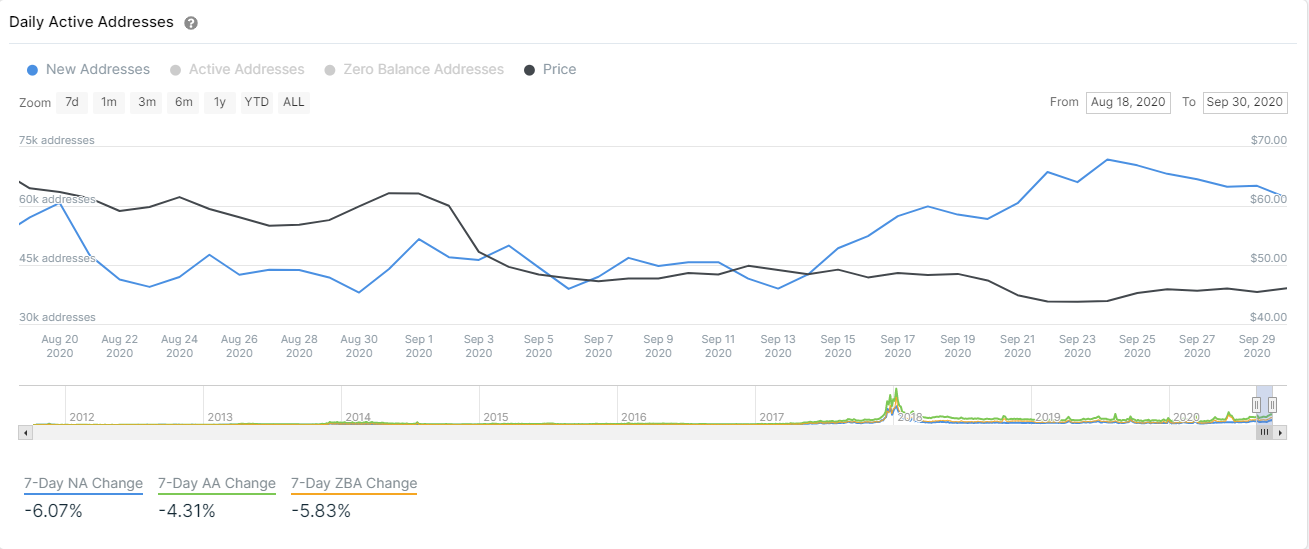Show ALL data range
The height and width of the screenshot is (549, 1309).
point(294,102)
